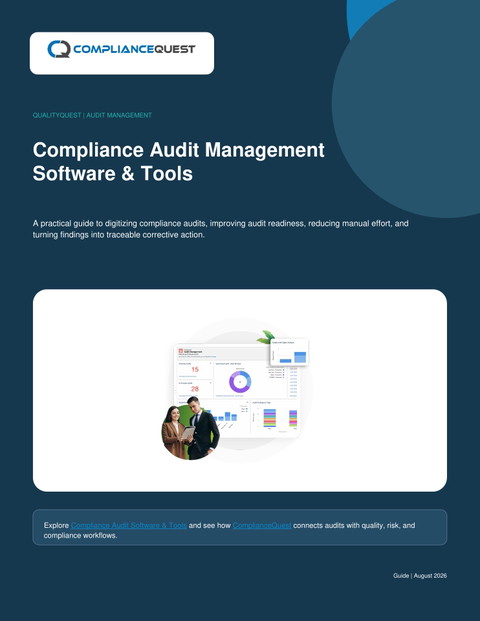Viewport: 480px width, 621px height.
Task: Click the number 28 audit counter
Action: (x=195, y=389)
